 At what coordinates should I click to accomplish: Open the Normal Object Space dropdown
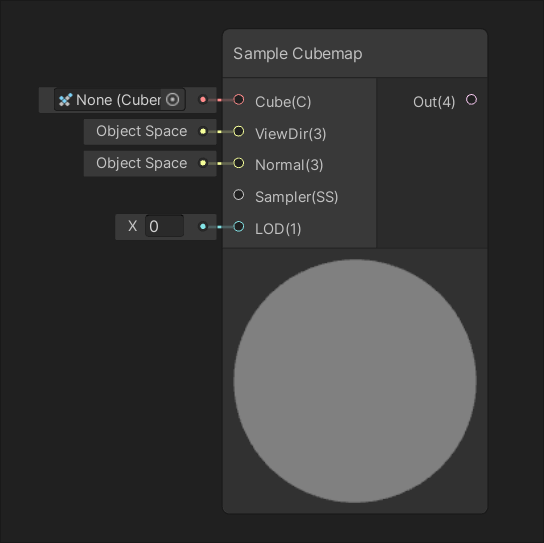pyautogui.click(x=142, y=163)
